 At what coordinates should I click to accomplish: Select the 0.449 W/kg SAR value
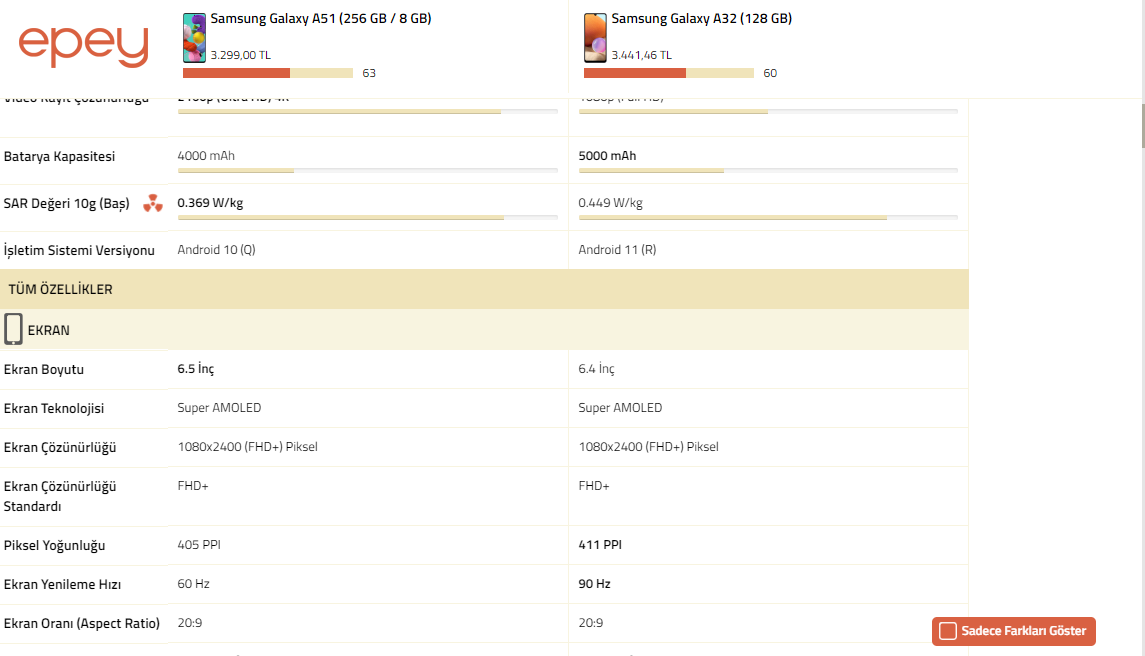610,203
